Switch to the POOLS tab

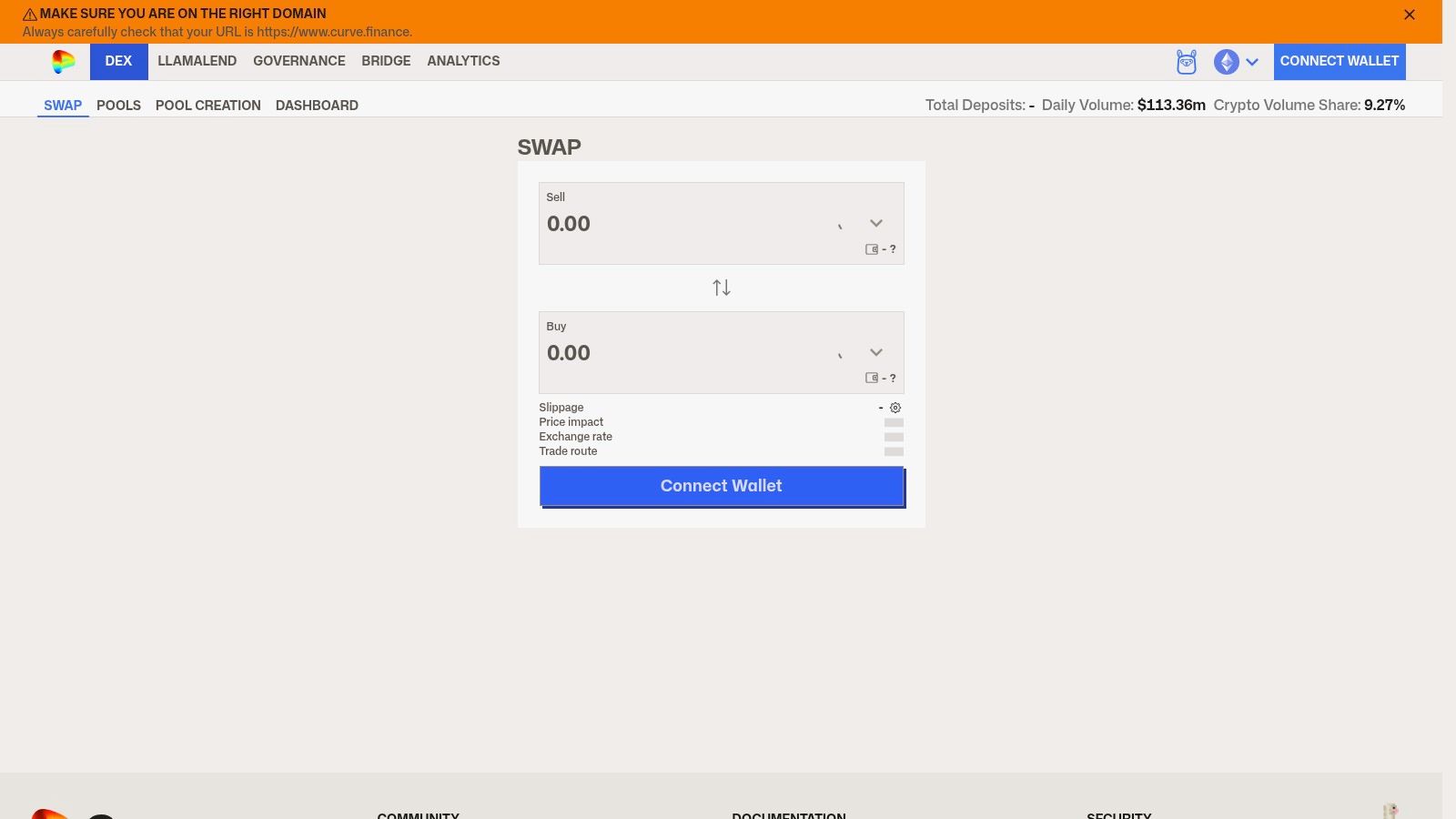pos(119,106)
